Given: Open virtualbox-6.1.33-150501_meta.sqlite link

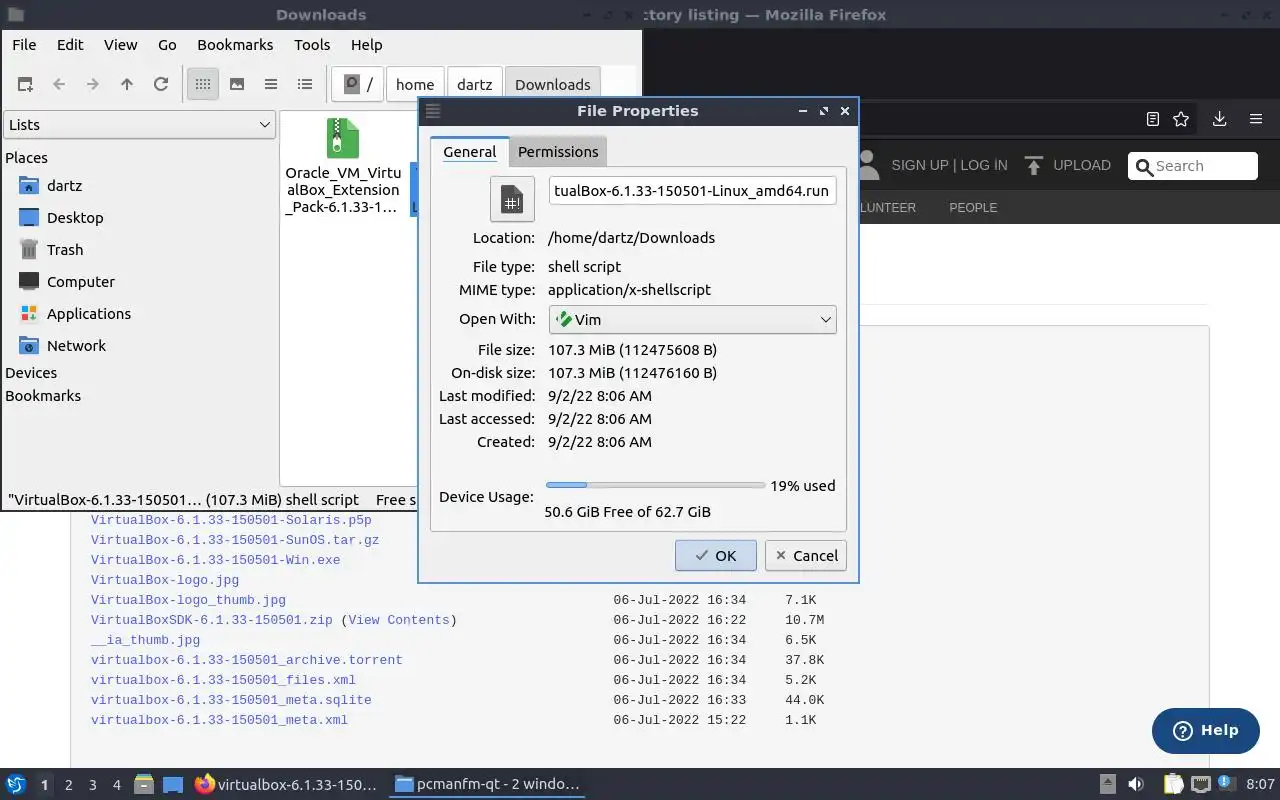Looking at the screenshot, I should (231, 700).
